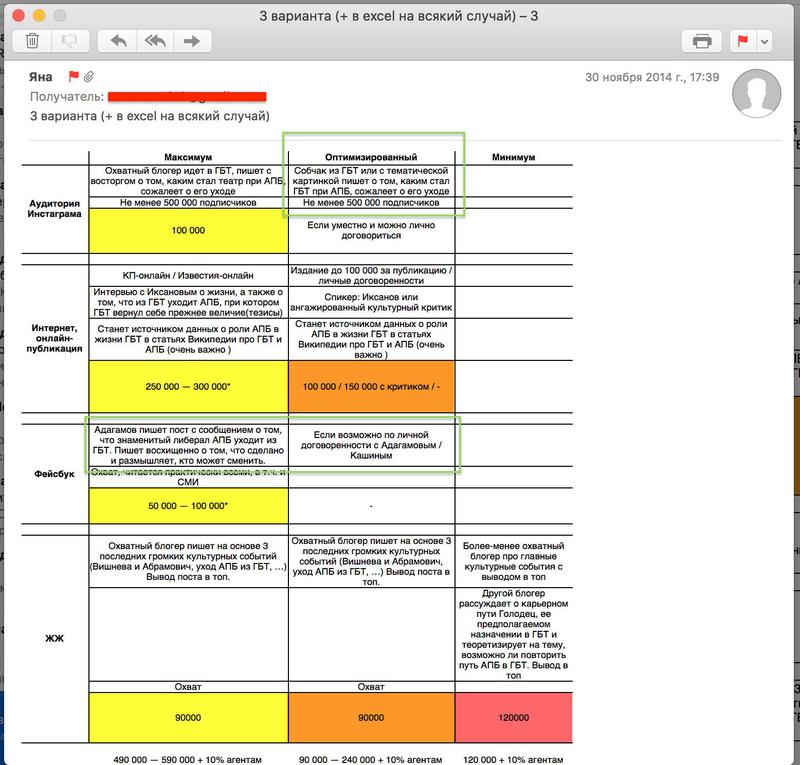Click 'Адагамов пишет пост с сообщением' cell
Image resolution: width=800 pixels, height=765 pixels.
click(x=188, y=445)
